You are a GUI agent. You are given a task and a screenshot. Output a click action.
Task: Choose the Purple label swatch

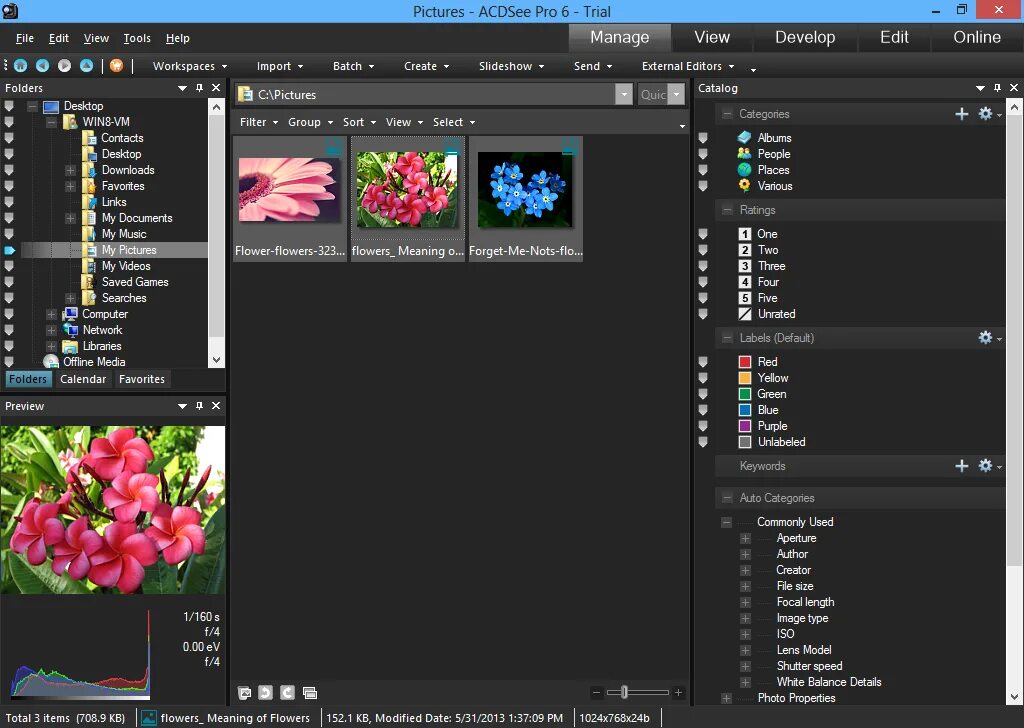click(744, 426)
